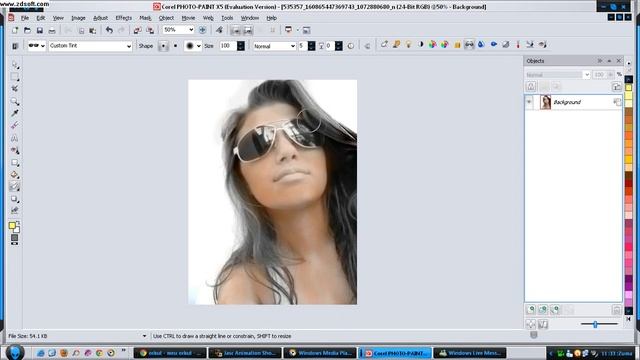Click the Size input field showing 100
The width and height of the screenshot is (640, 360).
click(228, 46)
